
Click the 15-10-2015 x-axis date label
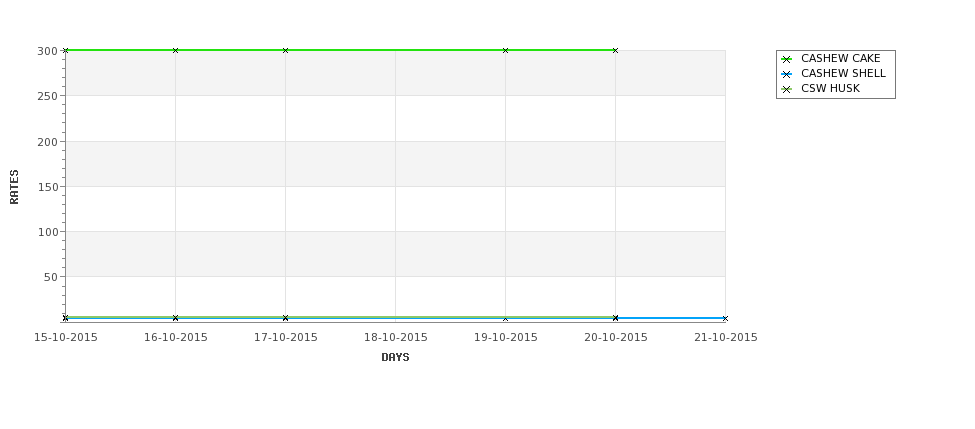[66, 337]
